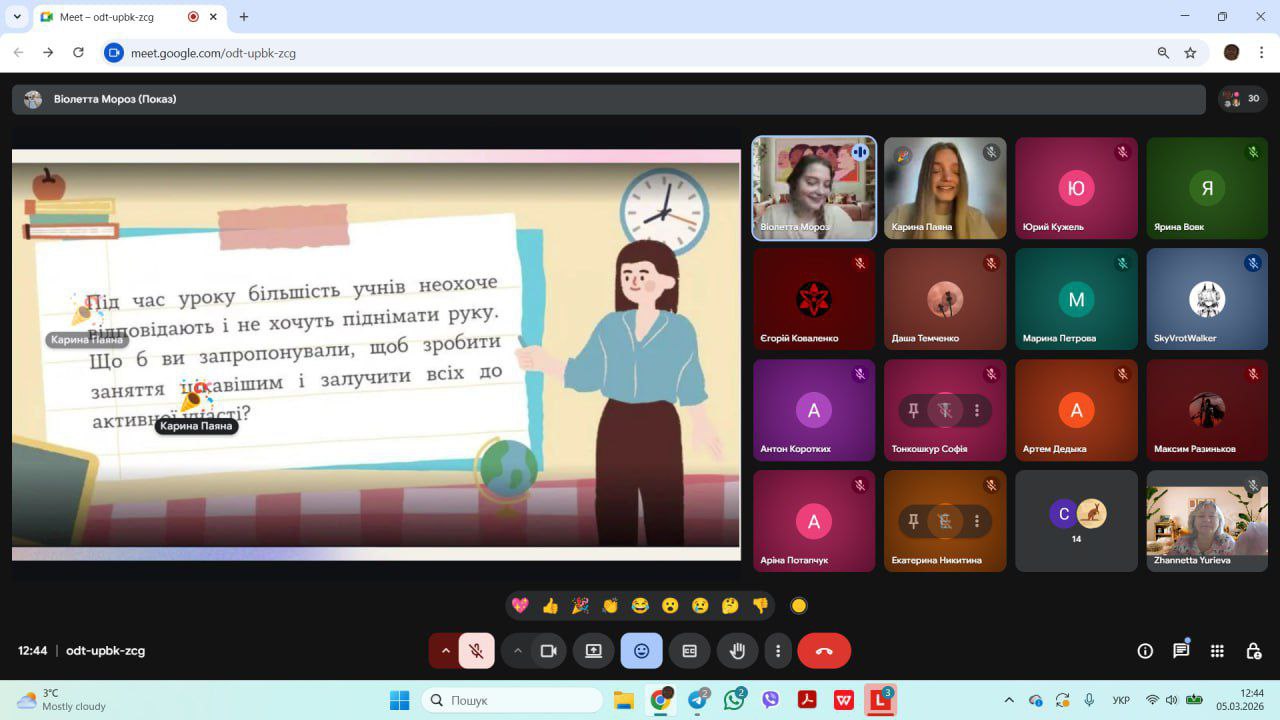Select the Meet browser tab
Viewport: 1280px width, 720px height.
pos(110,17)
